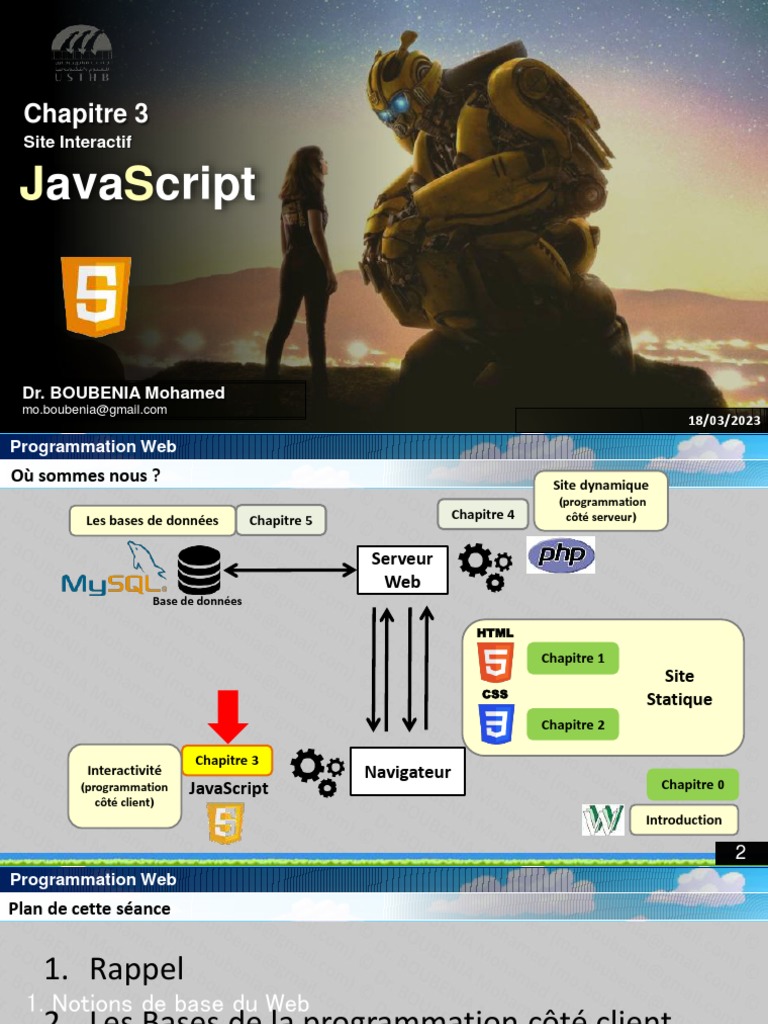Click the 'Site Interactif' subtitle

(78, 142)
